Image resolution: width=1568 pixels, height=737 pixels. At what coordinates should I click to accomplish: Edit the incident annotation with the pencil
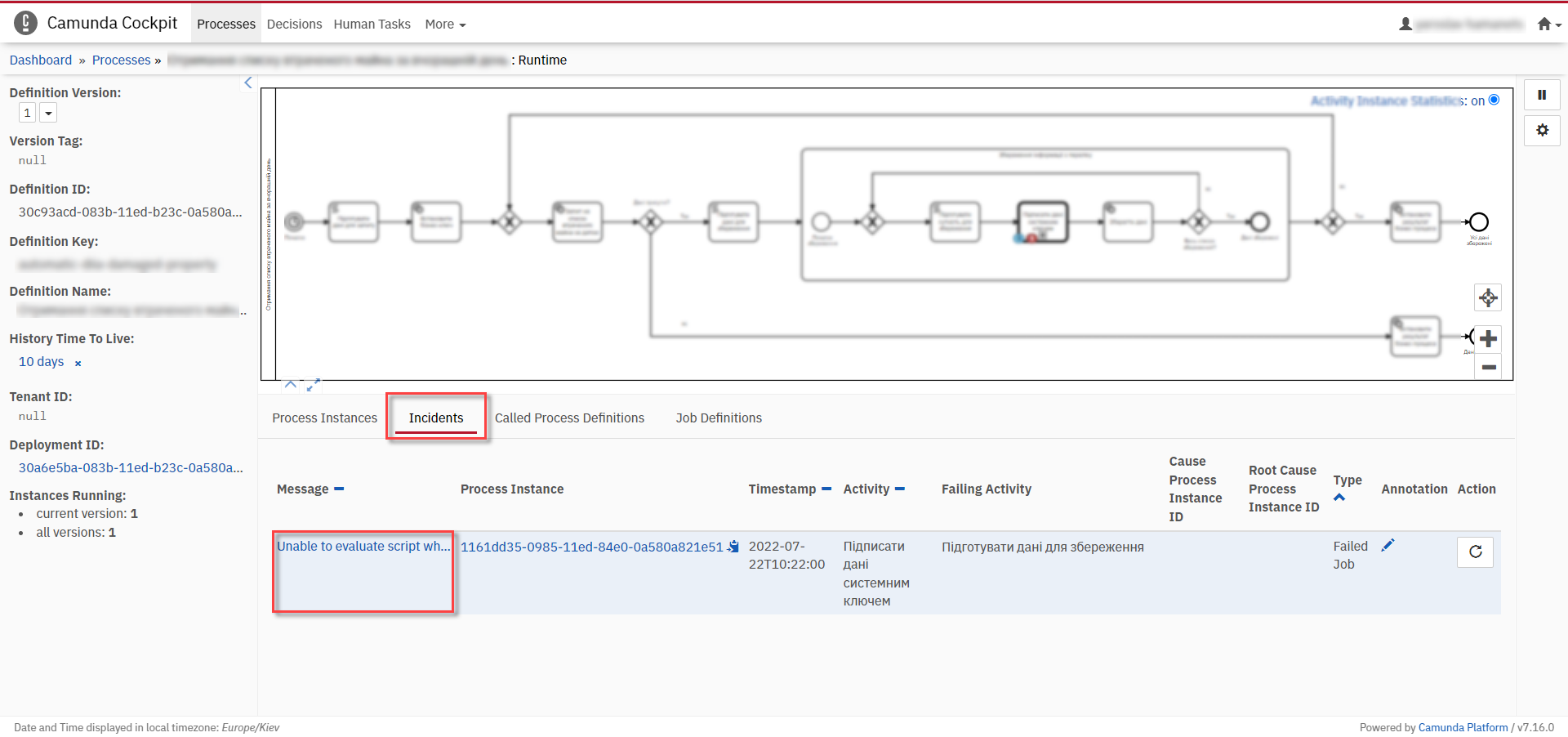click(x=1388, y=545)
